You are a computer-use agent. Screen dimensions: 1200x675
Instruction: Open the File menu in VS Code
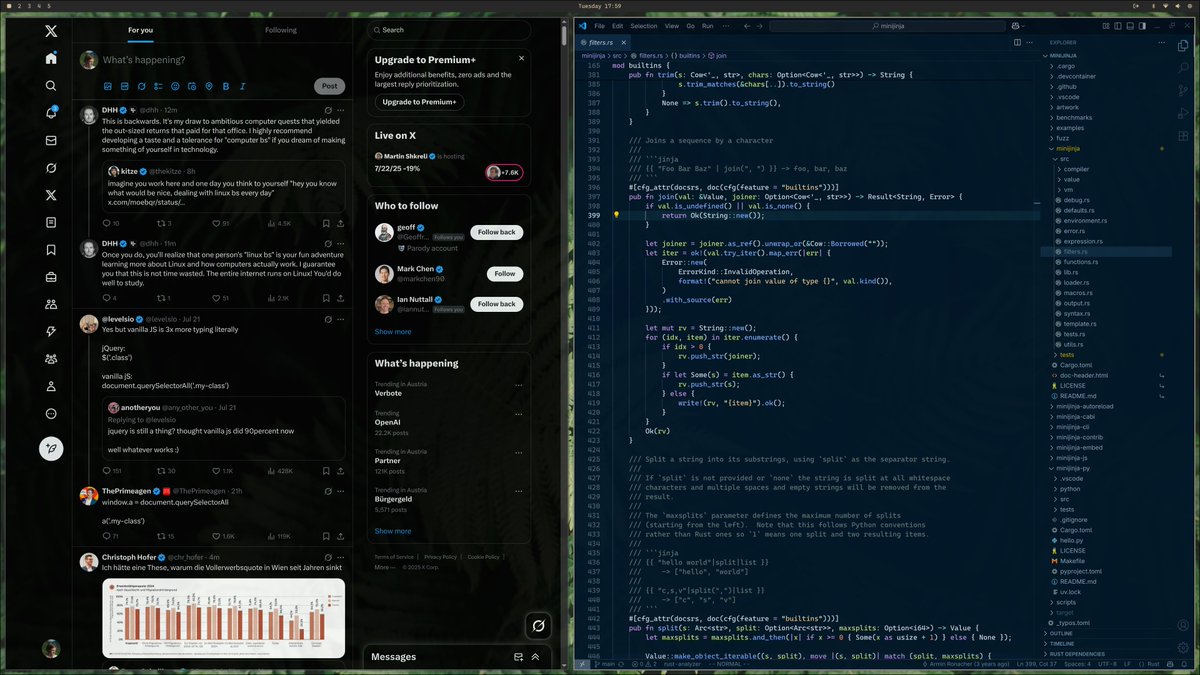coord(599,25)
